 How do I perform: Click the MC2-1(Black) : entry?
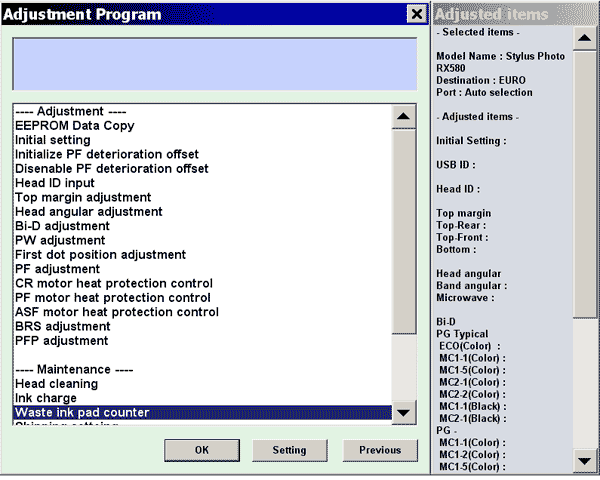(473, 419)
